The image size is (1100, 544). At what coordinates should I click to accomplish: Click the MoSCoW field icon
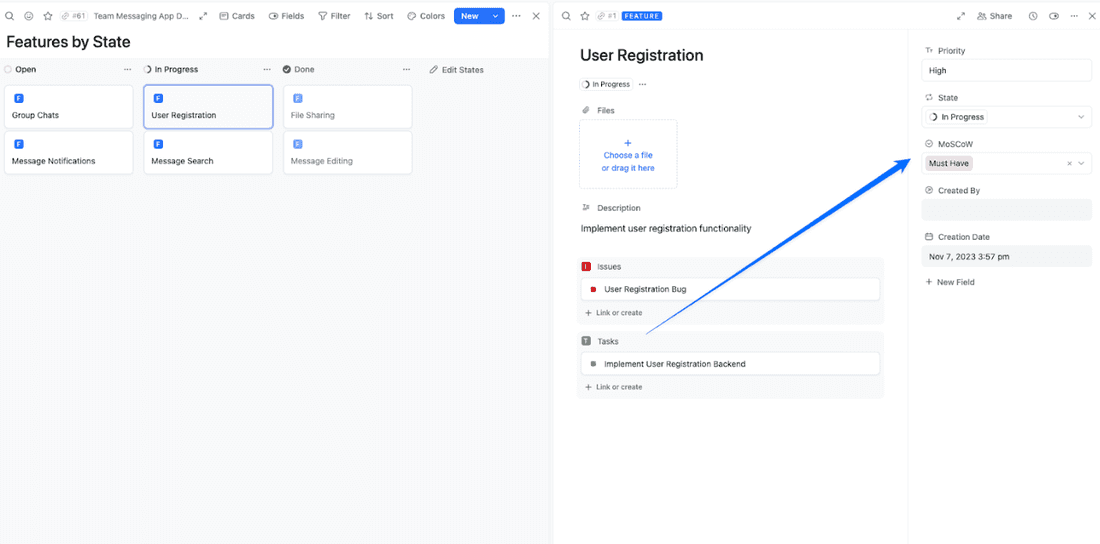(x=929, y=144)
